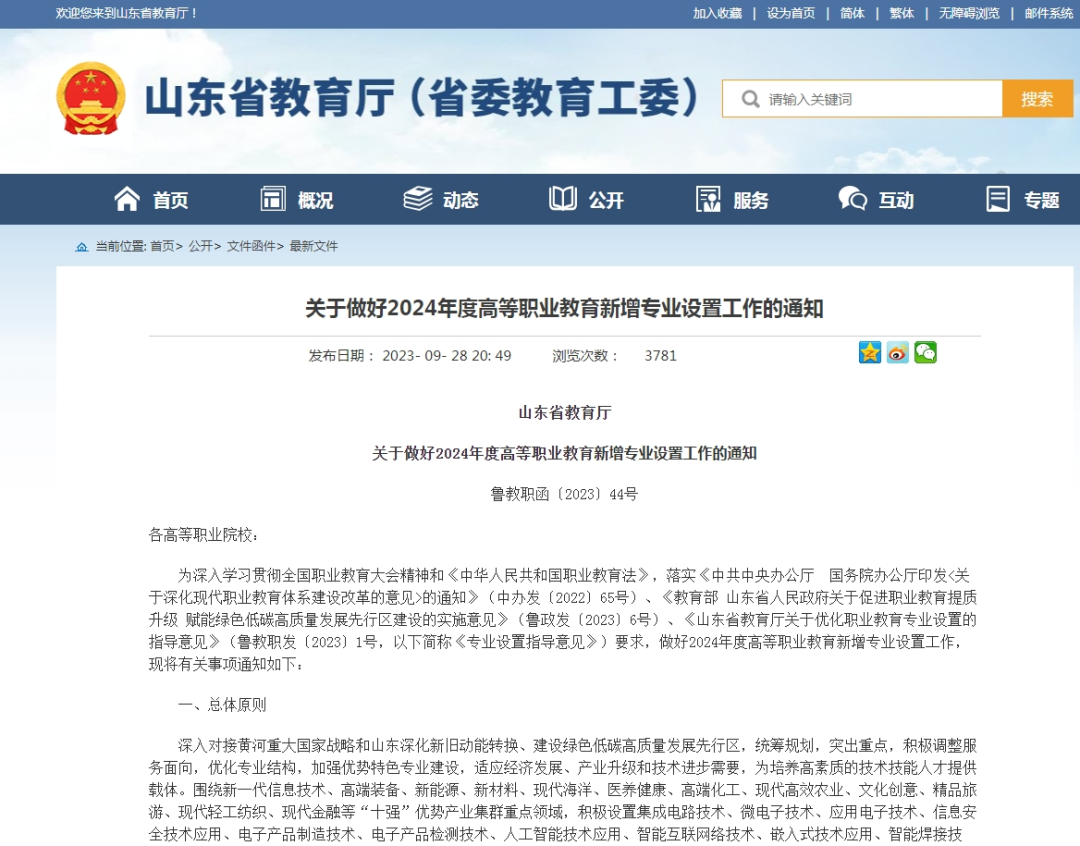Click 文件函件 in the breadcrumb path
1080x846 pixels.
[251, 246]
